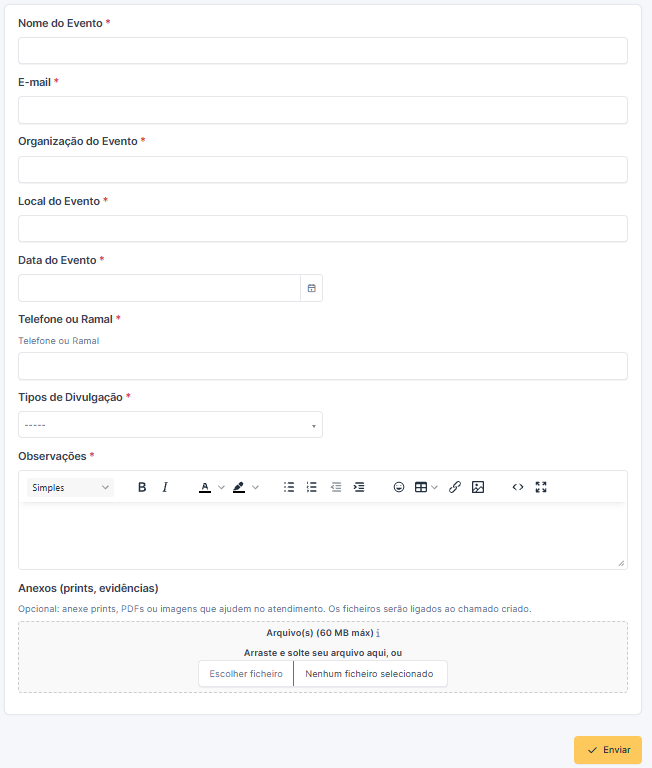Image resolution: width=652 pixels, height=768 pixels.
Task: Expand the text color options arrow
Action: 221,487
